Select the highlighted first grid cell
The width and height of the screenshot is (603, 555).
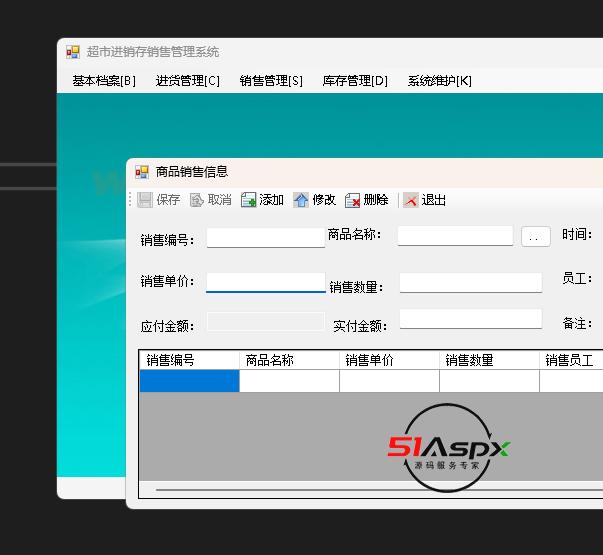click(x=189, y=381)
